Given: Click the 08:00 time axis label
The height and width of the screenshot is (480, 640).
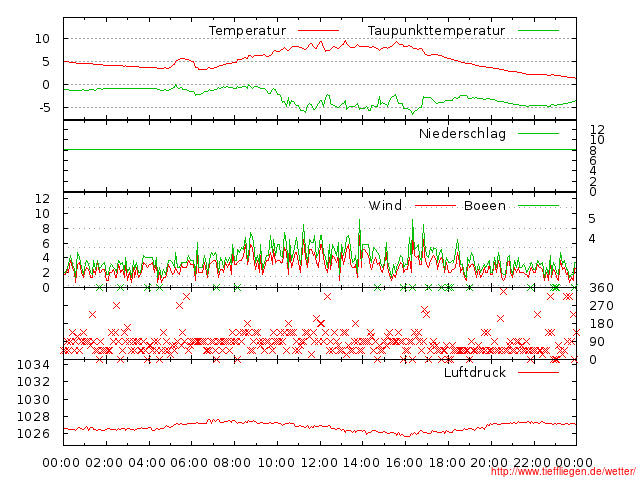Looking at the screenshot, I should (232, 463).
